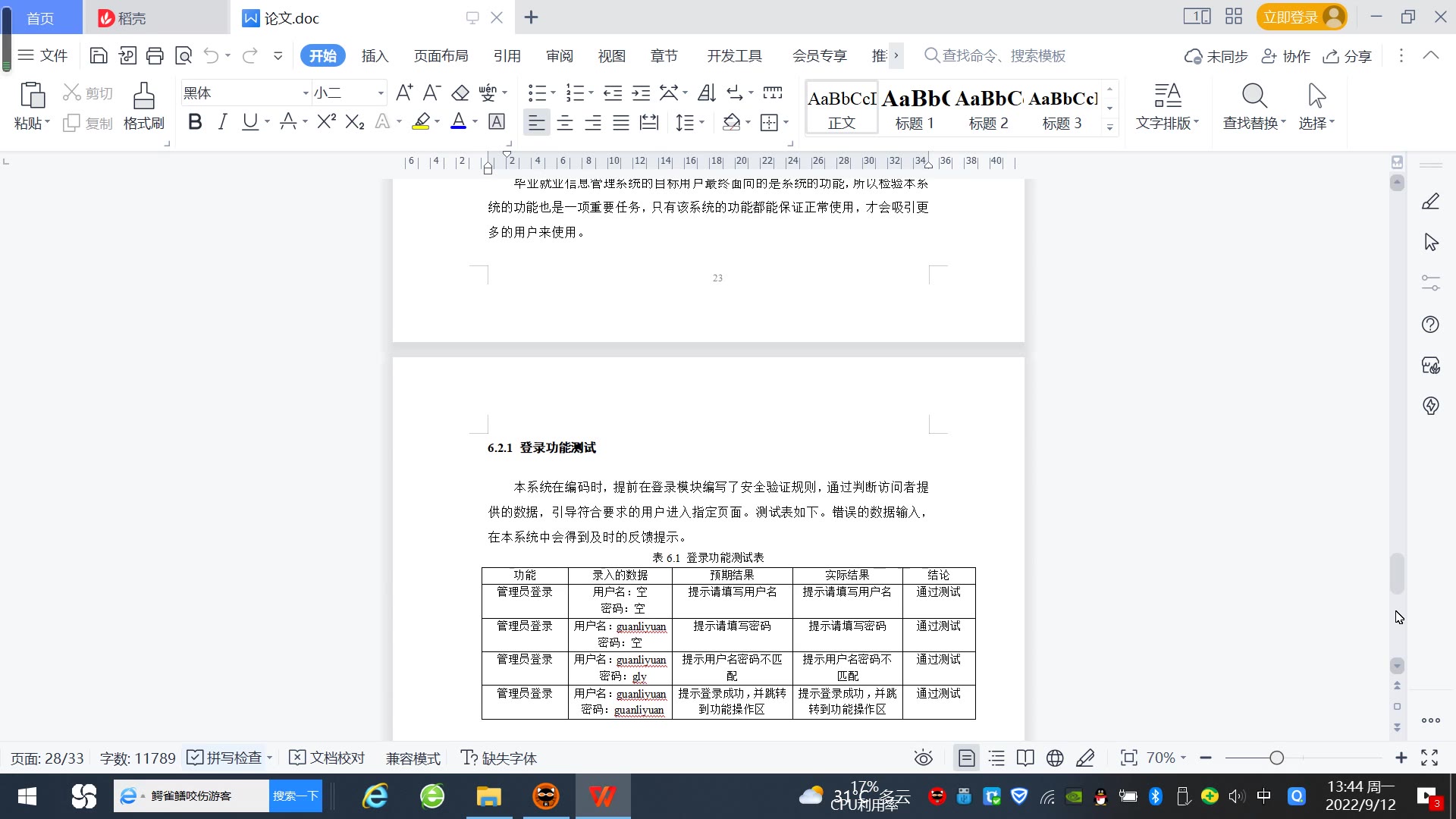1456x819 pixels.
Task: Switch to the 页面布局 ribbon tab
Action: [441, 56]
